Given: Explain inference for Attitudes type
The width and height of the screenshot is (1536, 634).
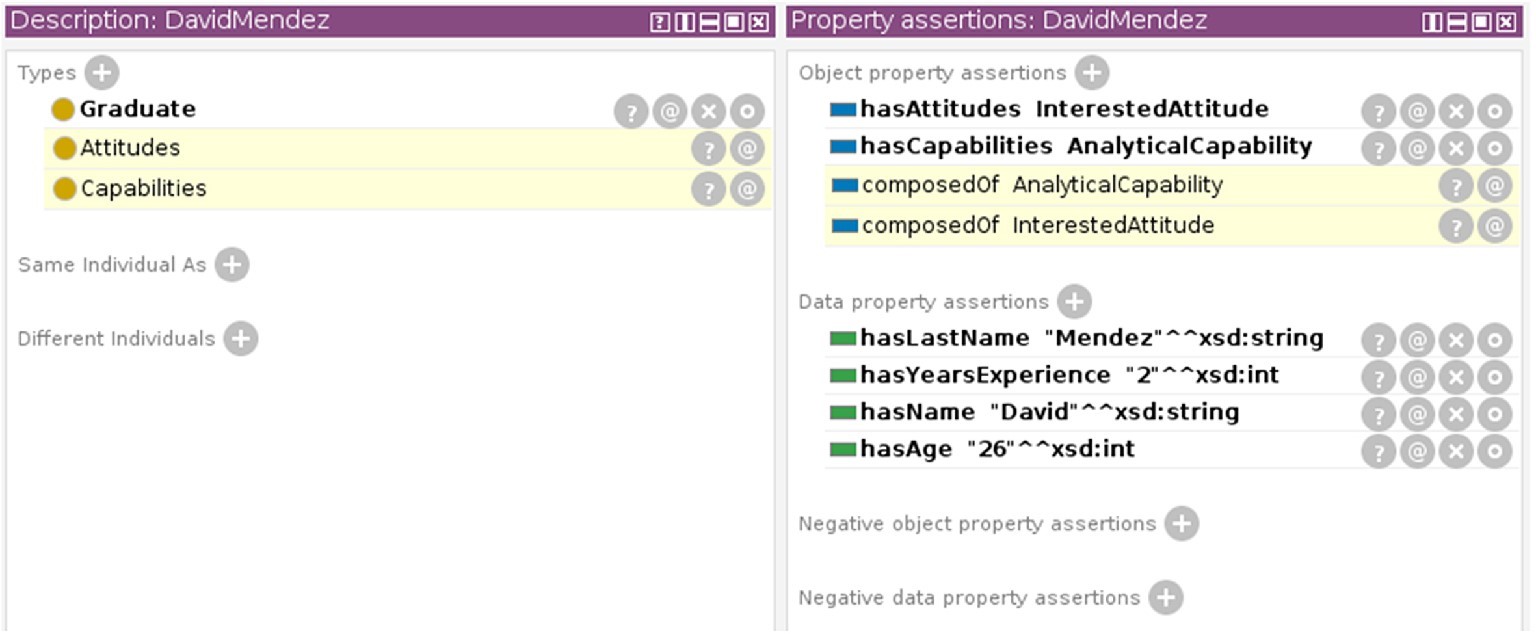Looking at the screenshot, I should (708, 150).
